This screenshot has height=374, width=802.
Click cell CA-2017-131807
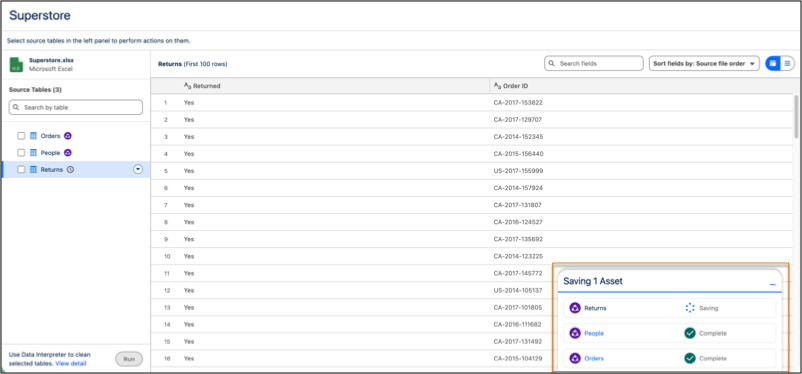[x=518, y=205]
